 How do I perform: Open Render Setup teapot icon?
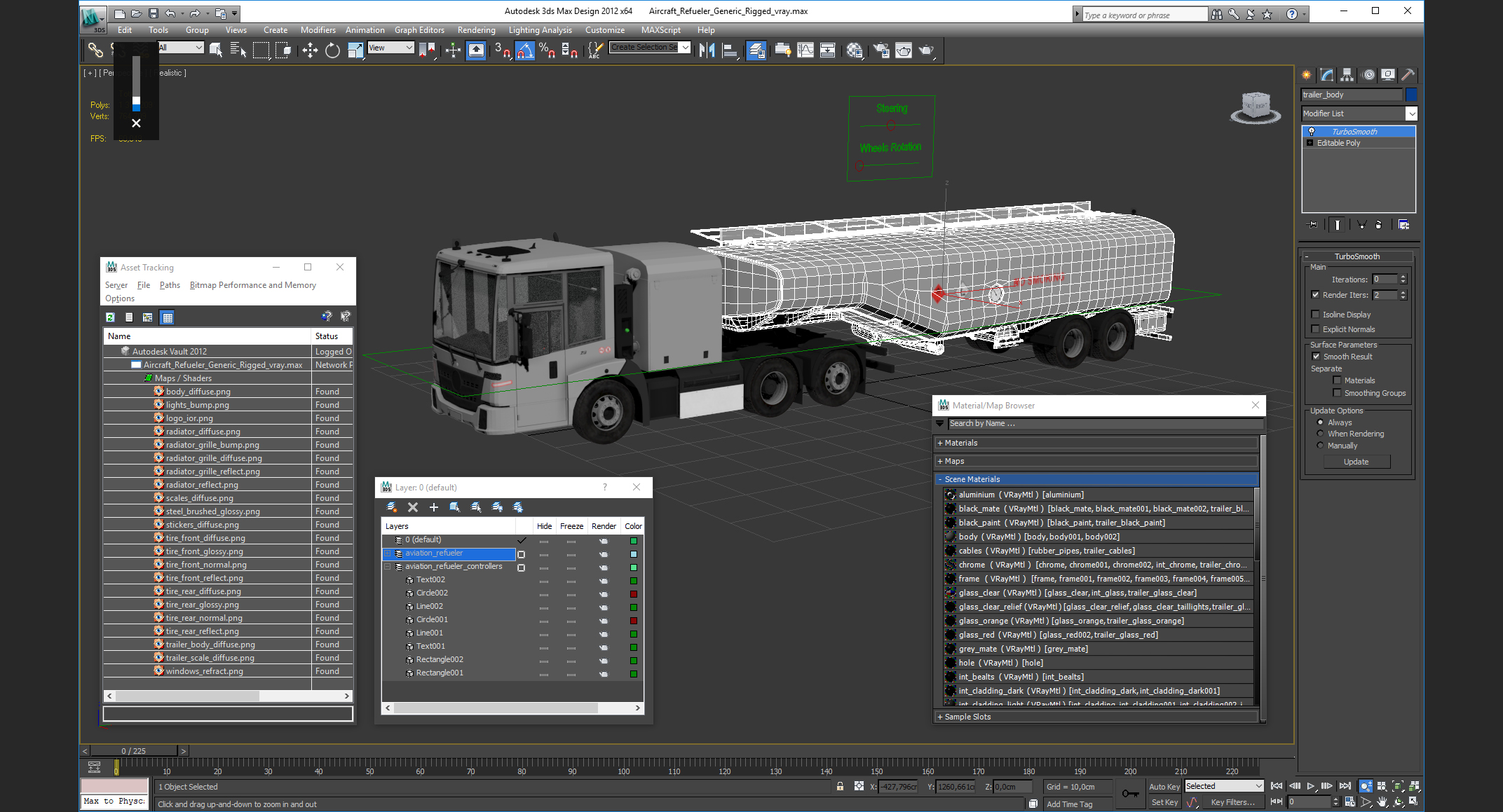pyautogui.click(x=881, y=50)
